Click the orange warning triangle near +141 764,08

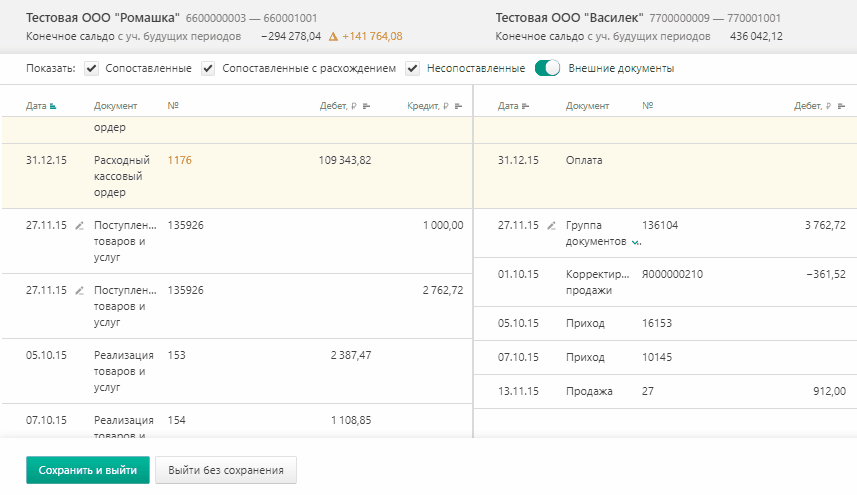333,37
